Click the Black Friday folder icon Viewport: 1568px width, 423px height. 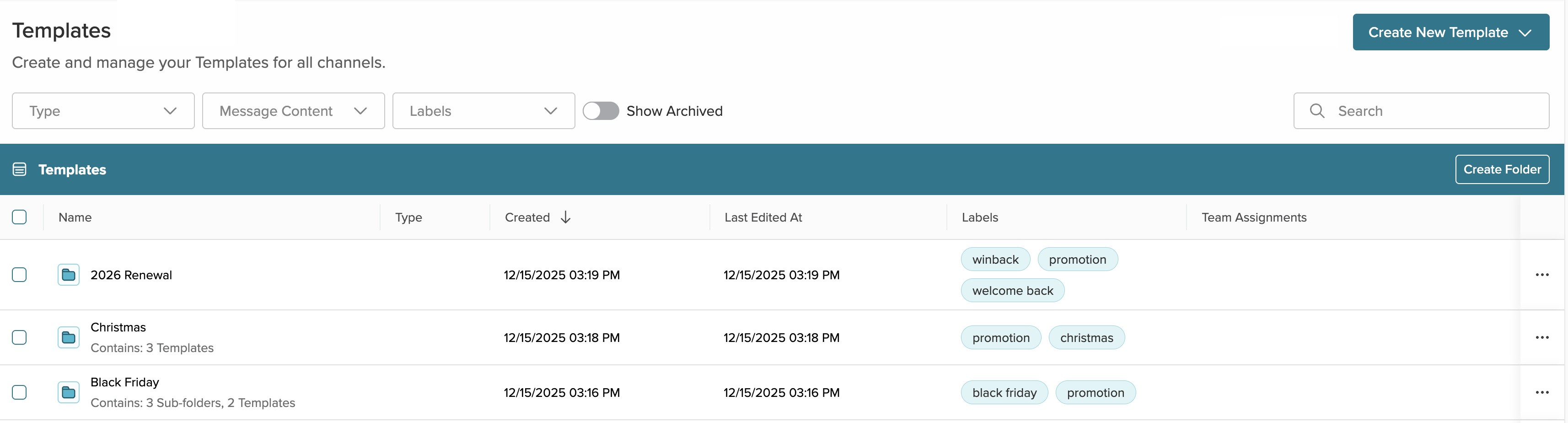68,392
